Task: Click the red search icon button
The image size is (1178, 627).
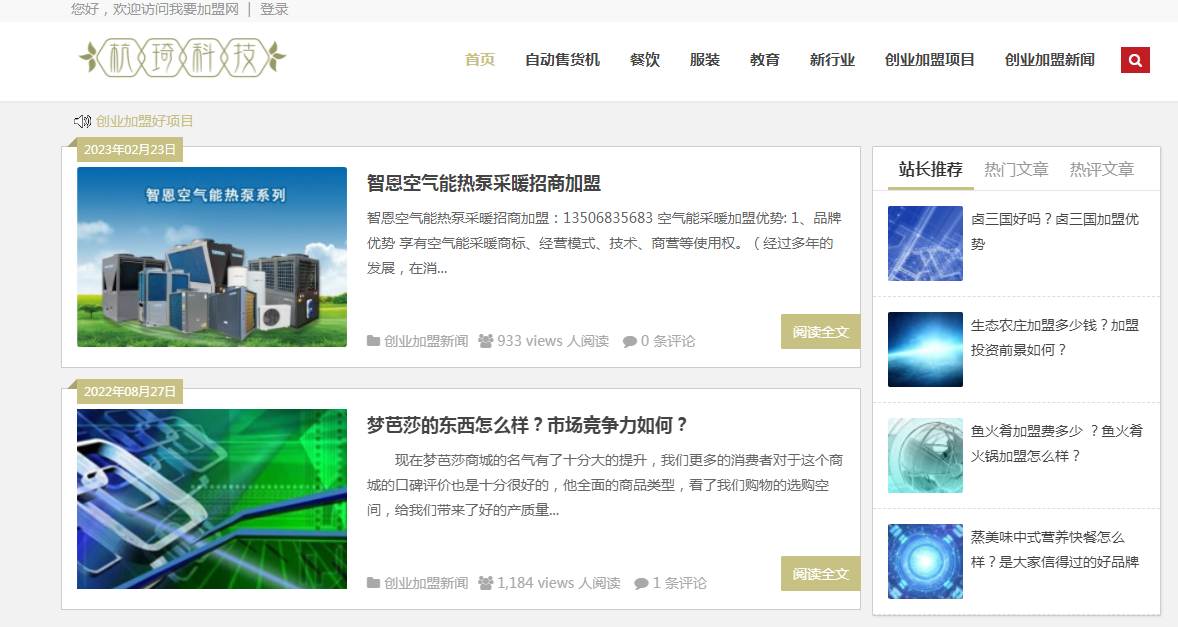Action: (1135, 60)
